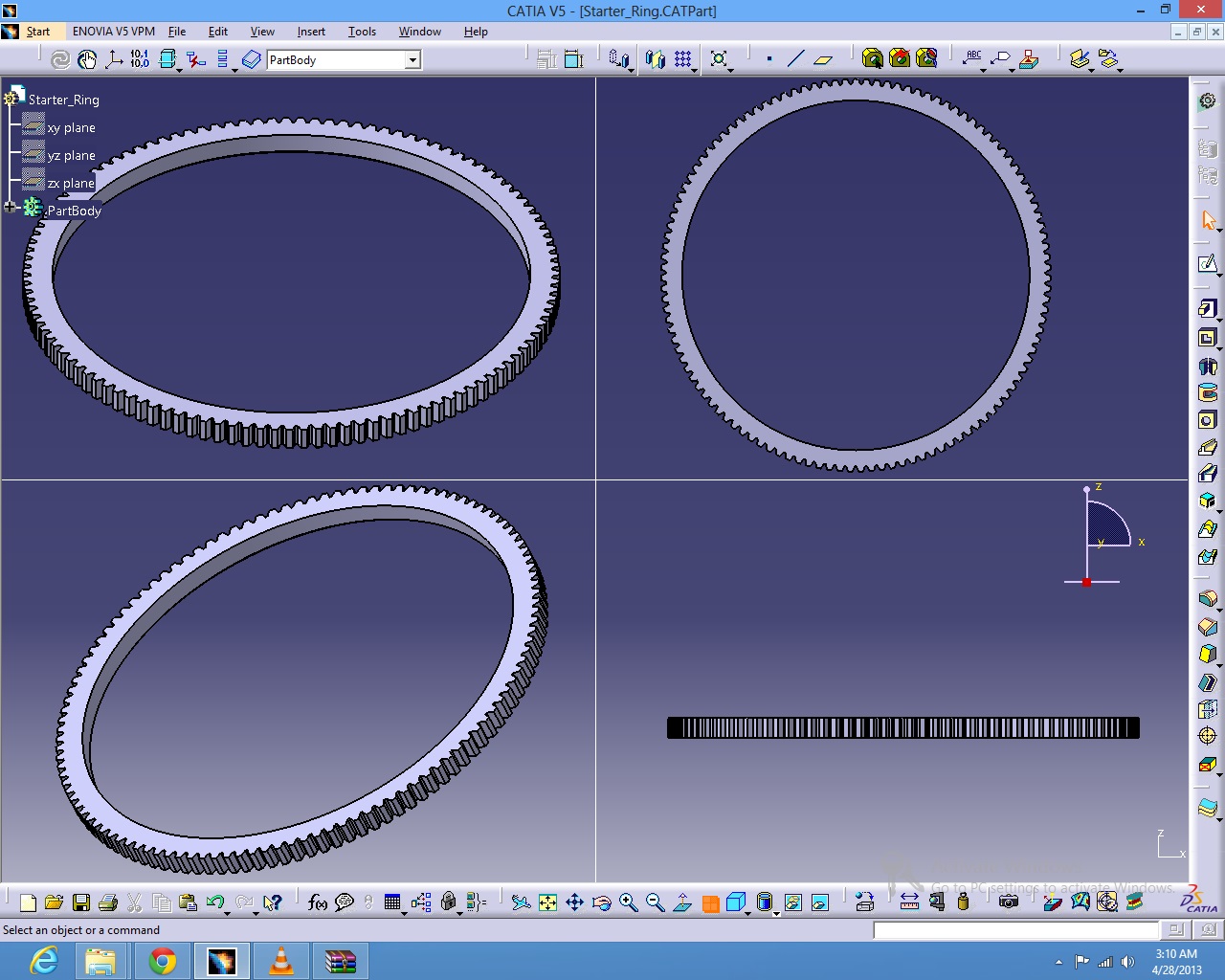Click the Measure Between icon
Viewport: 1225px width, 980px height.
pyautogui.click(x=909, y=902)
